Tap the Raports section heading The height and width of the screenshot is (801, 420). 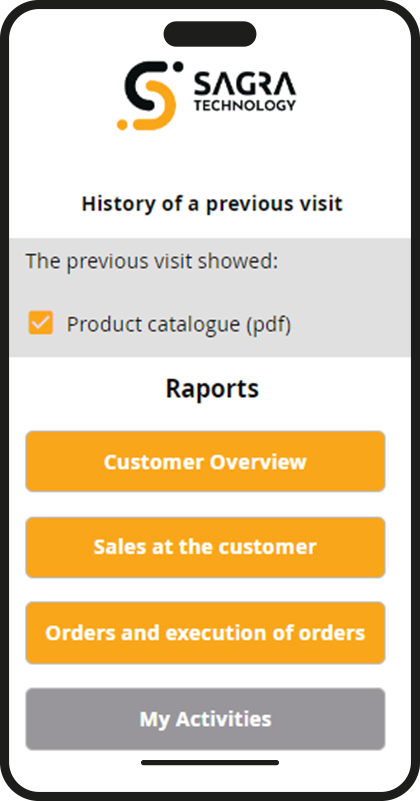point(212,389)
